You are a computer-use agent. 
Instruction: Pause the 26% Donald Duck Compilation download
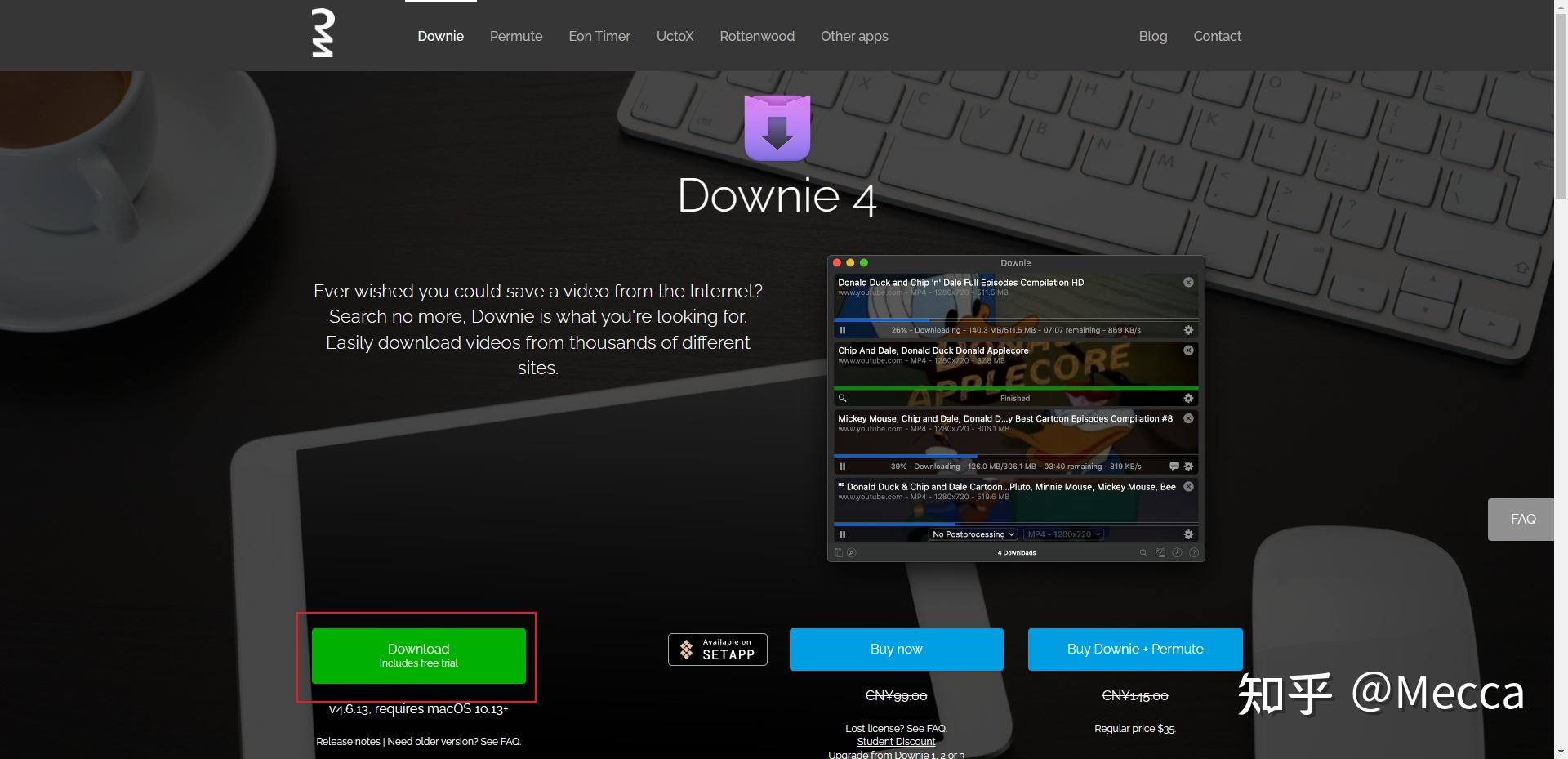tap(842, 330)
